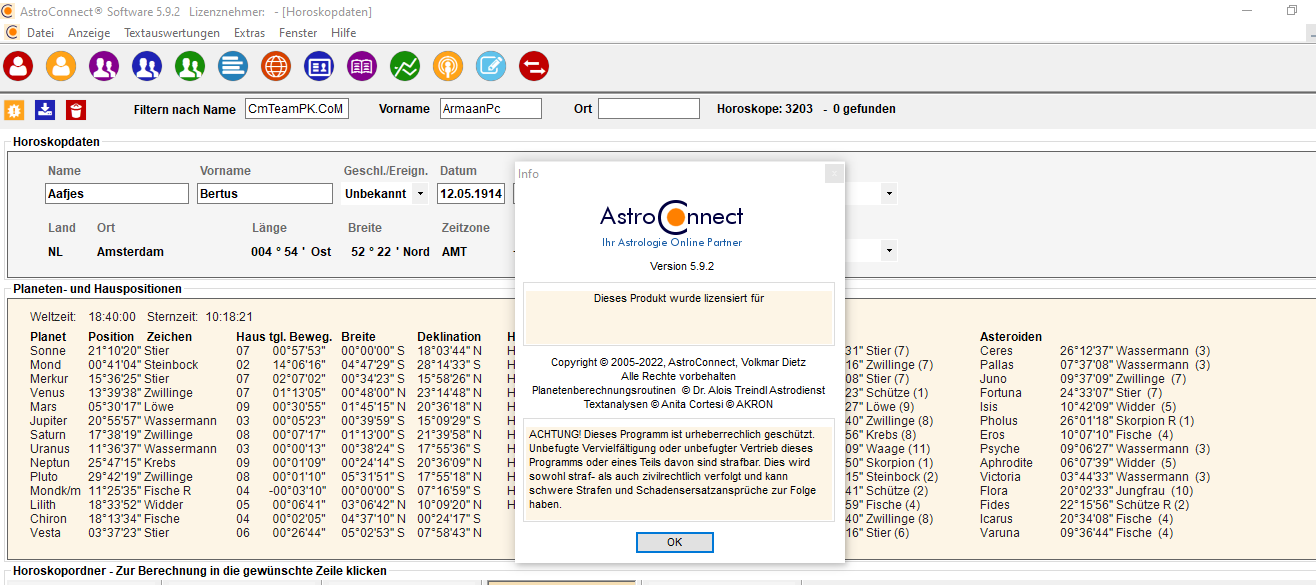The height and width of the screenshot is (585, 1316).
Task: Click the red swap-arrows toolbar icon
Action: [x=534, y=66]
